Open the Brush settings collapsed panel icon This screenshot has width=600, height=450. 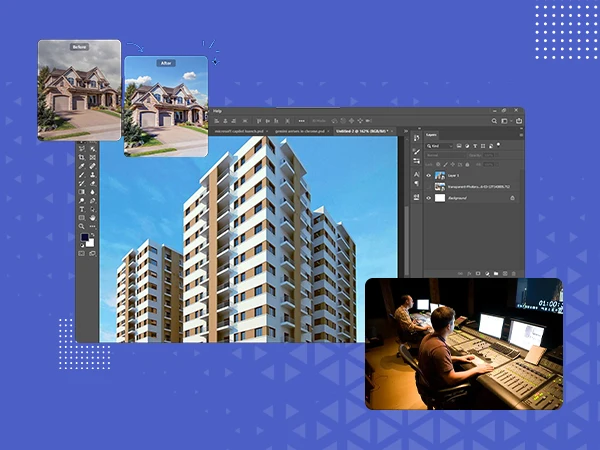point(416,152)
